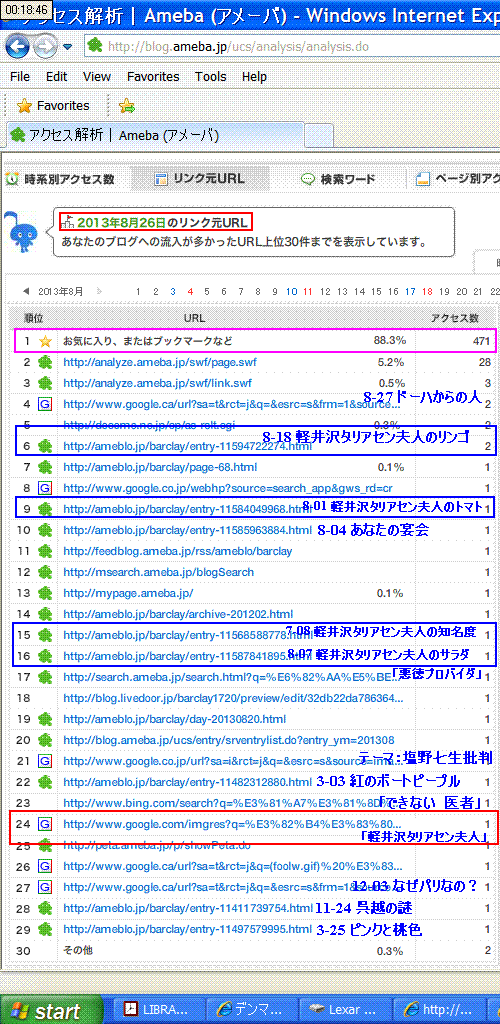Select day 3 in the calendar row

[172, 292]
